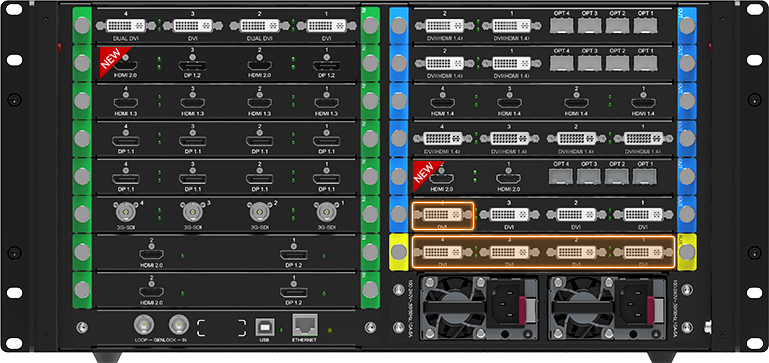Select highlighted DVI port 4 on output card
Screen dimensions: 769x363
pos(443,215)
